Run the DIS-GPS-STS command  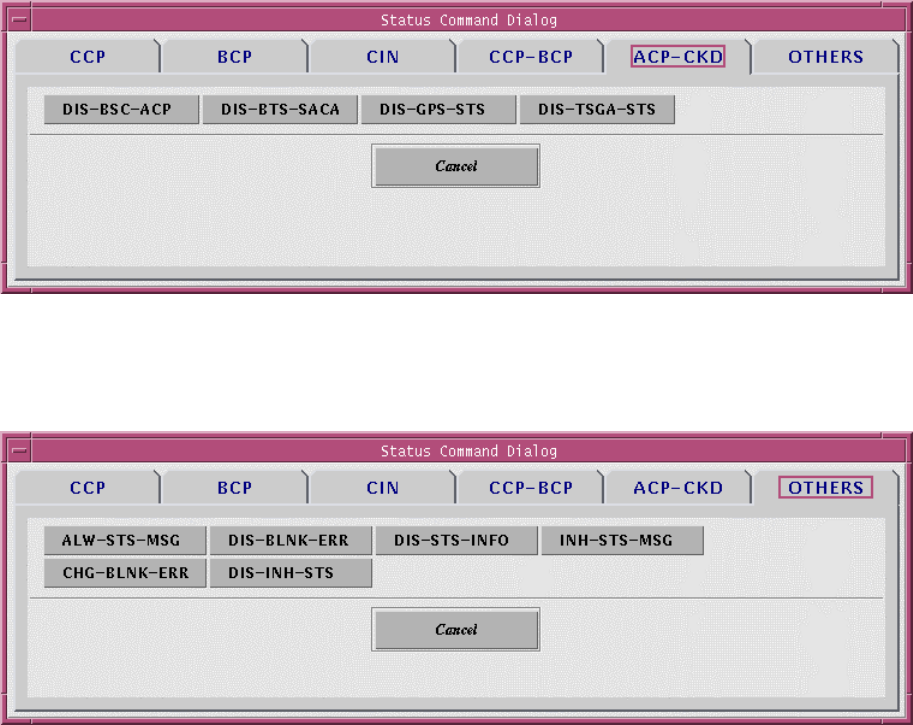click(x=438, y=109)
